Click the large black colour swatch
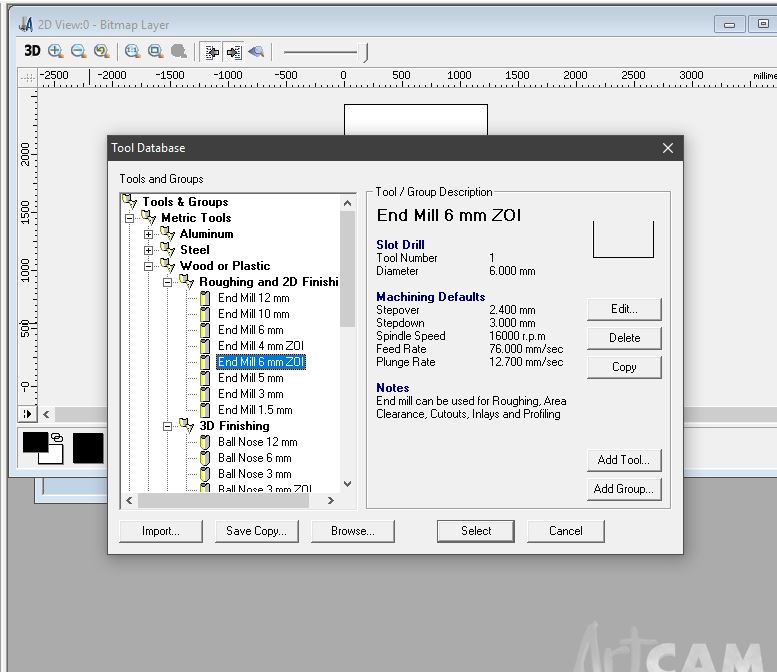Image resolution: width=777 pixels, height=672 pixels. click(88, 448)
